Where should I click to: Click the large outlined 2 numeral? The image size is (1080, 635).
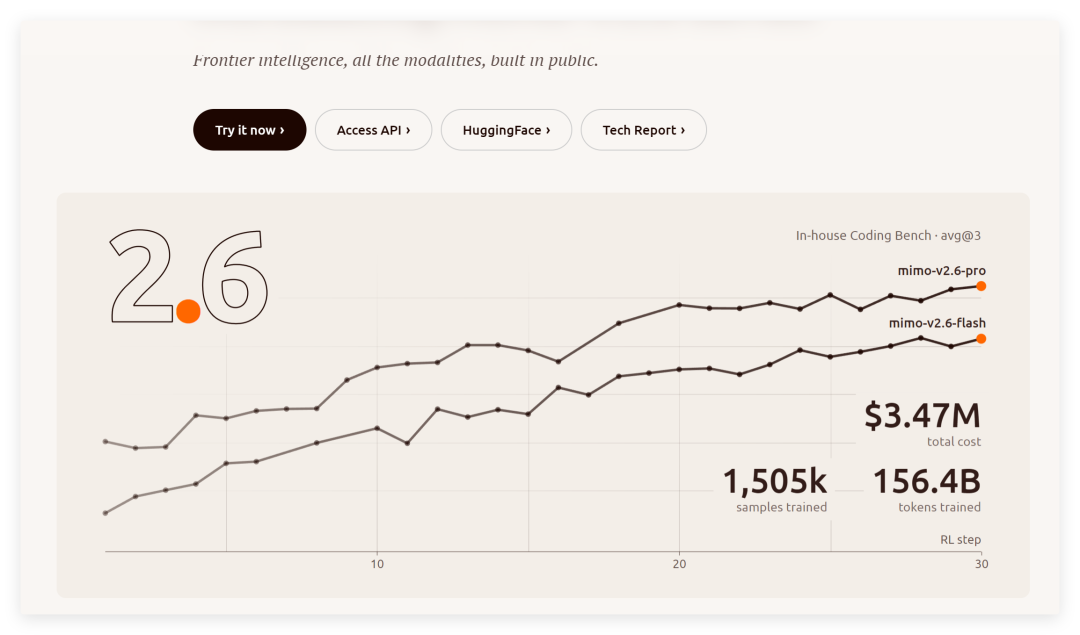tap(143, 276)
